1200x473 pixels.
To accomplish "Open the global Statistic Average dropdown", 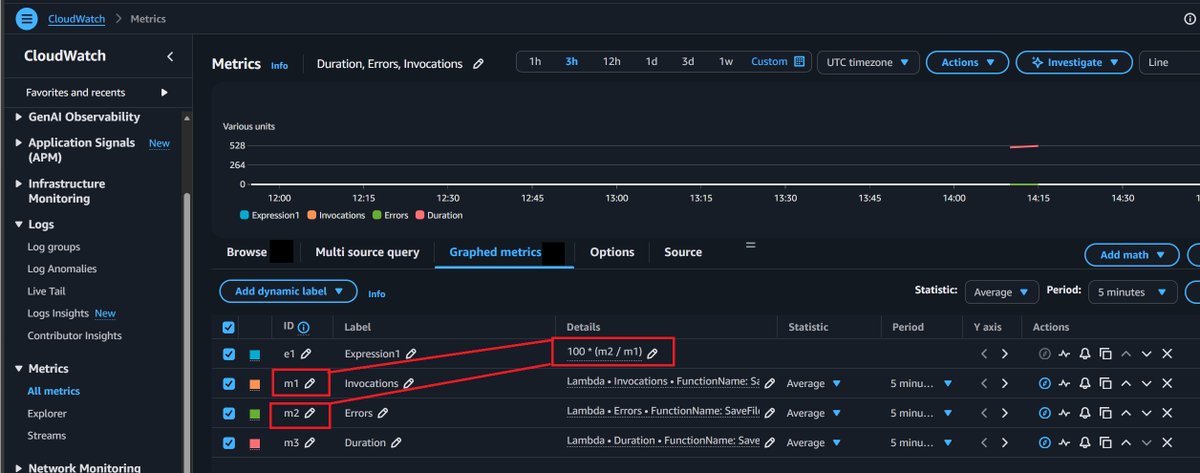I will (x=1002, y=292).
